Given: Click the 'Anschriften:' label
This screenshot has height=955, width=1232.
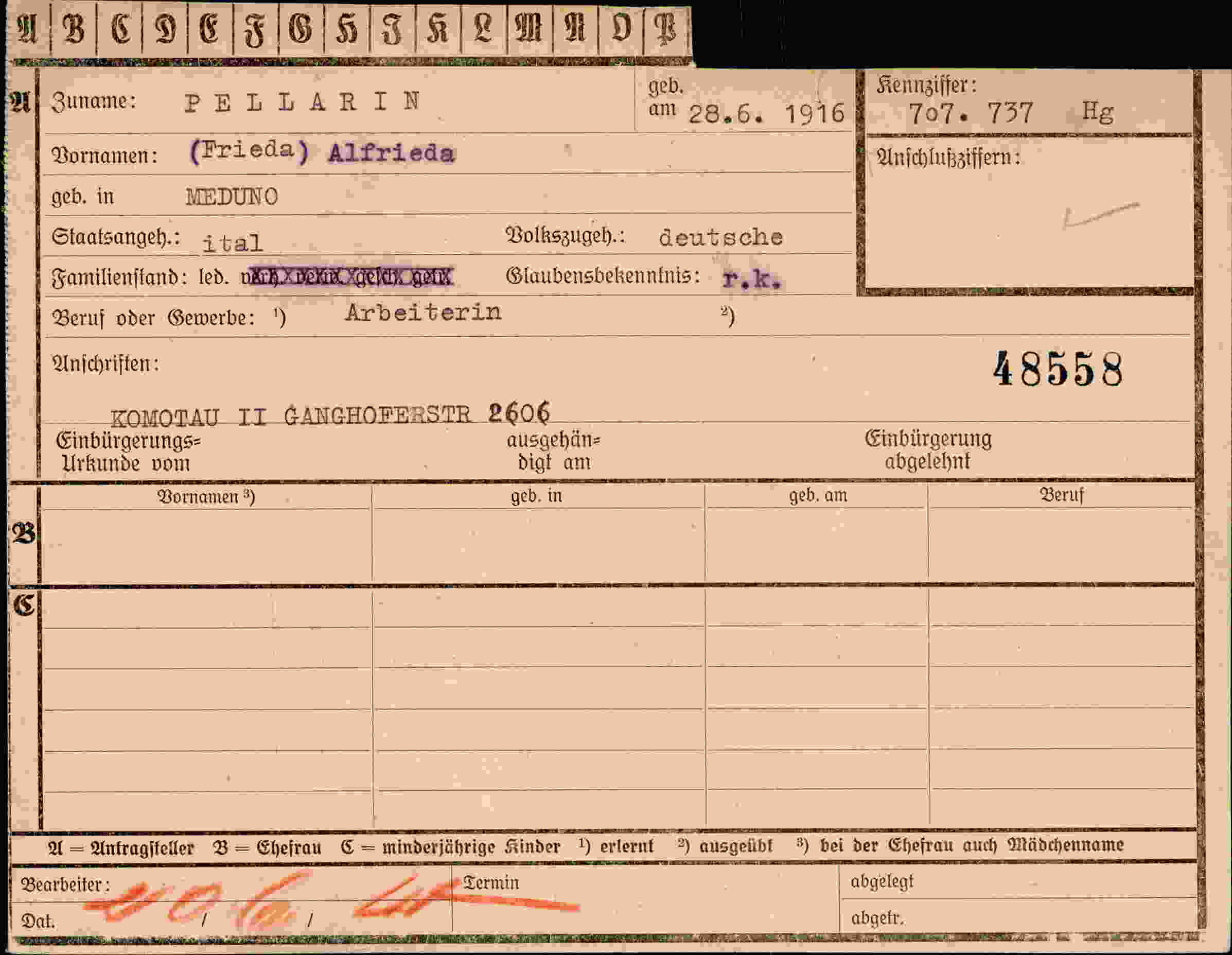Looking at the screenshot, I should (x=105, y=364).
